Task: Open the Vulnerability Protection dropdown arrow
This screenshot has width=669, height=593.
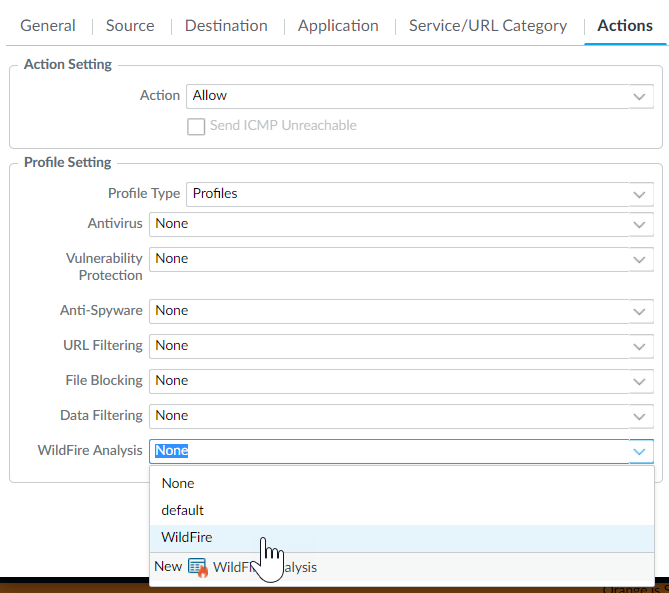Action: pos(640,259)
